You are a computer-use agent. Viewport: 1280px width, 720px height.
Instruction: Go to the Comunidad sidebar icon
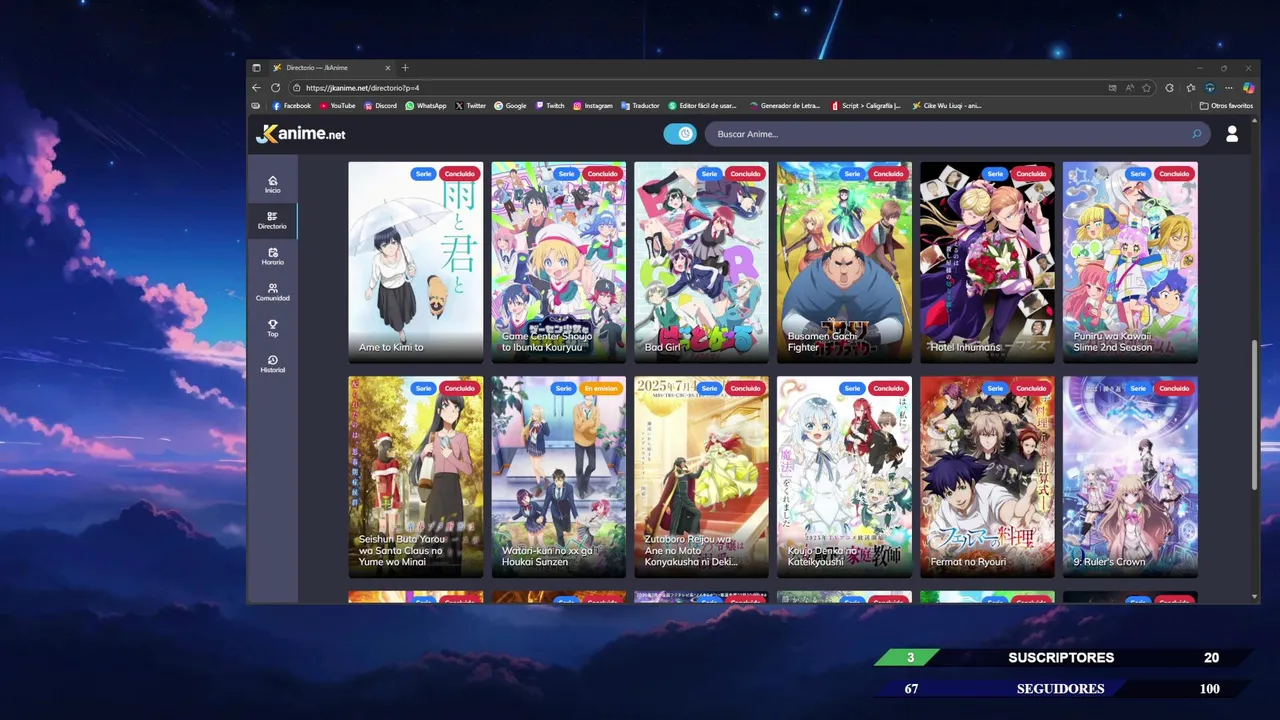click(272, 292)
